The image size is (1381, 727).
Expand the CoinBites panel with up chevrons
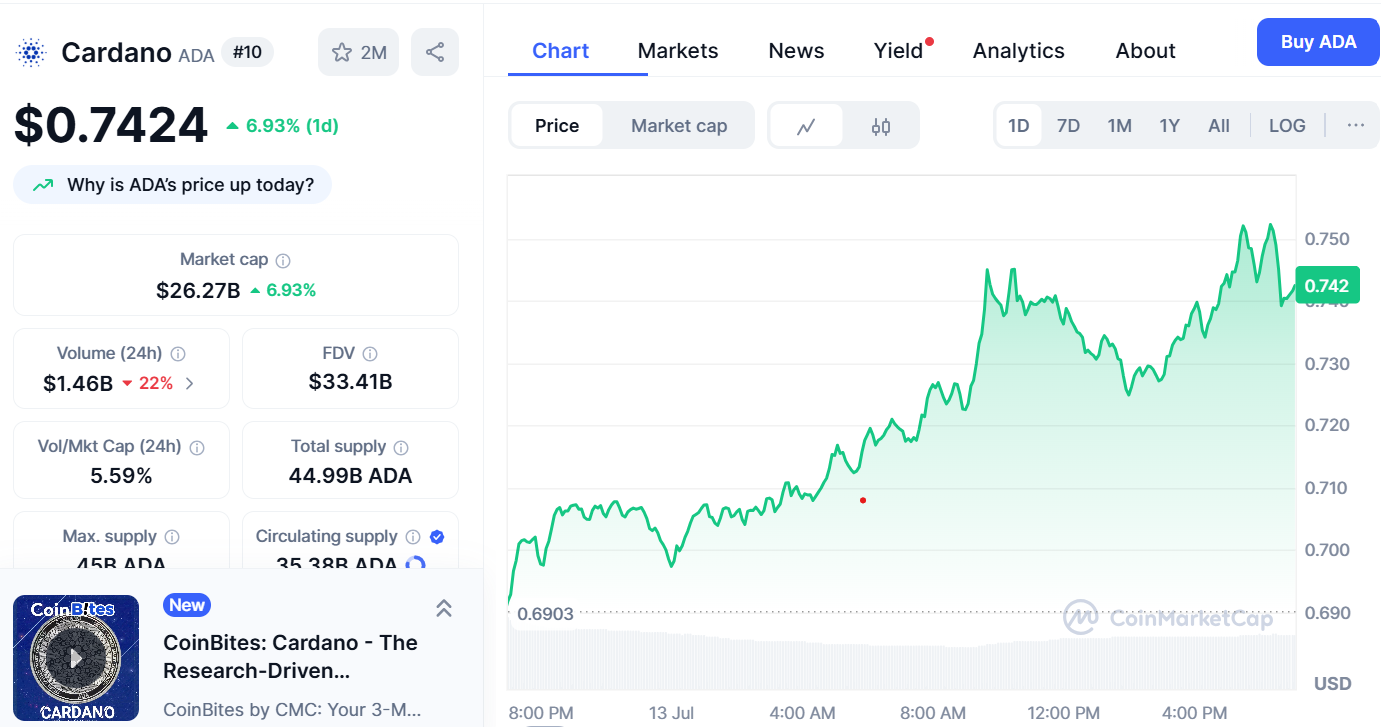444,607
